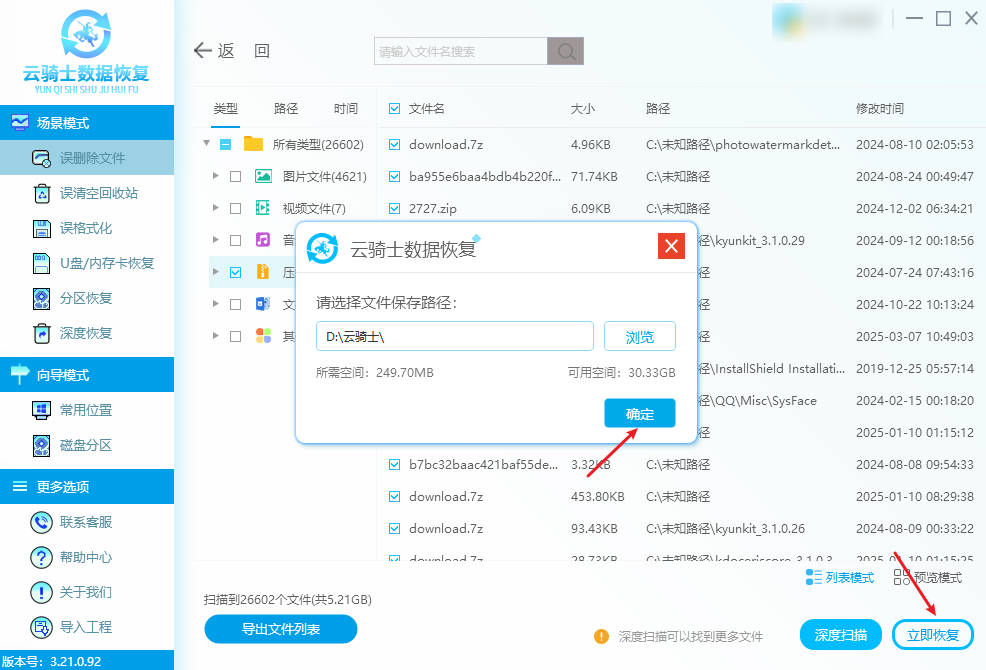Open the 更多选项 section header
This screenshot has width=986, height=670.
tap(87, 486)
